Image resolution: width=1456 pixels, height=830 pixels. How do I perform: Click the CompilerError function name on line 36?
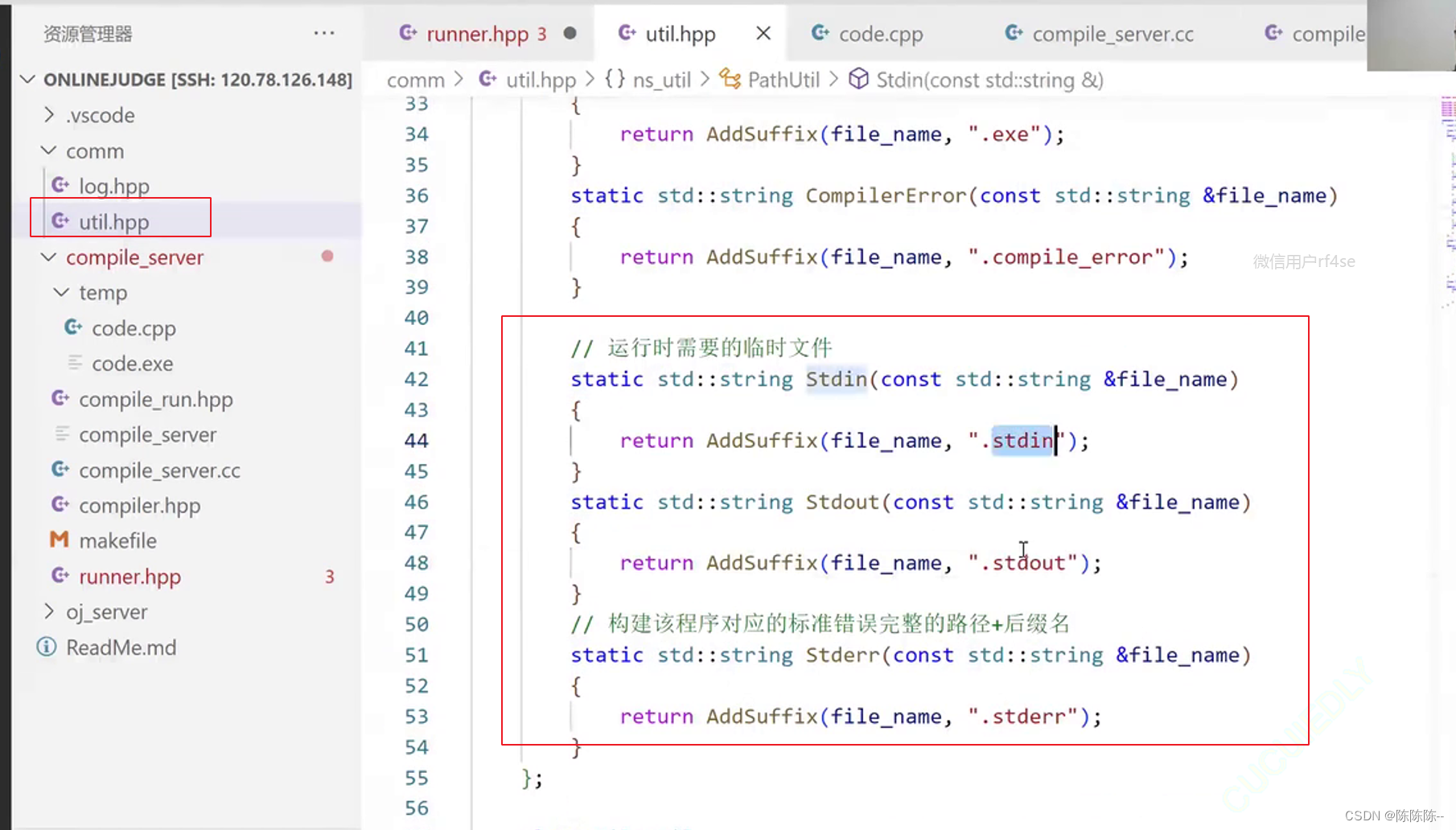pos(886,195)
